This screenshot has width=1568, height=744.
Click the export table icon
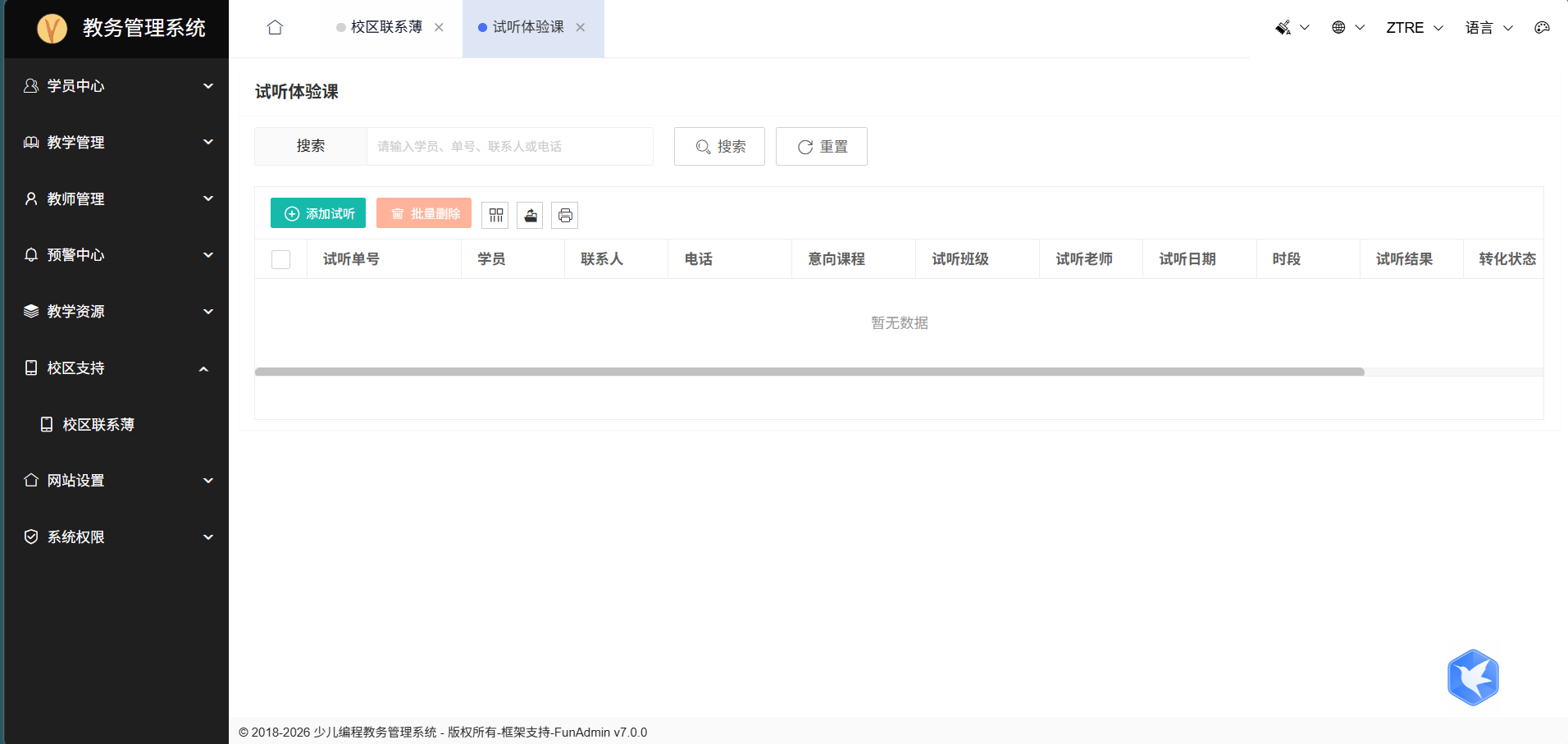click(531, 215)
